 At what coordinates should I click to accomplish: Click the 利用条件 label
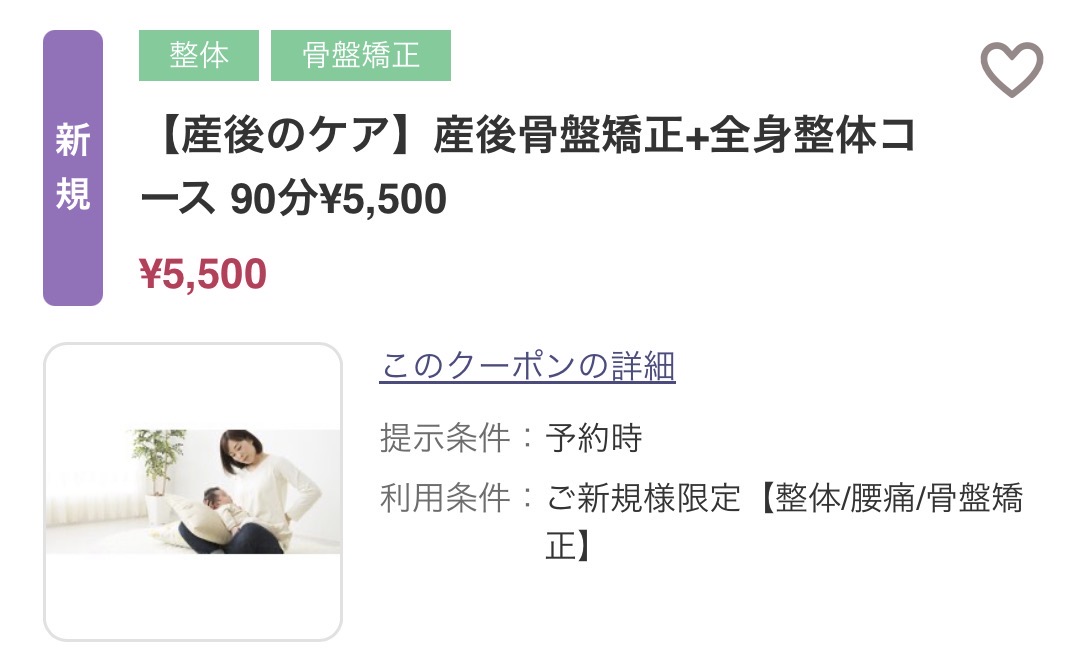(445, 497)
